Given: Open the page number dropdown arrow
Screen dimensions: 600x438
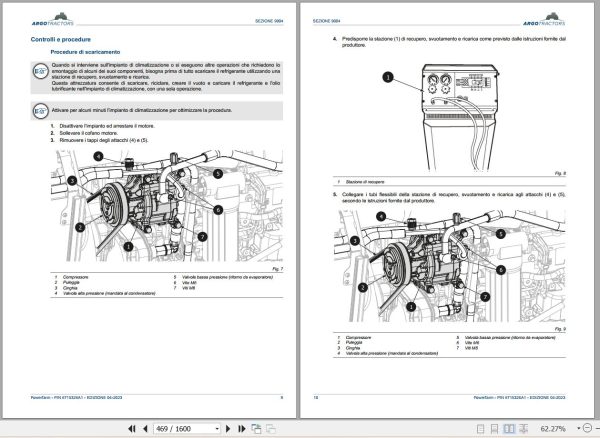Looking at the screenshot, I should pos(217,429).
